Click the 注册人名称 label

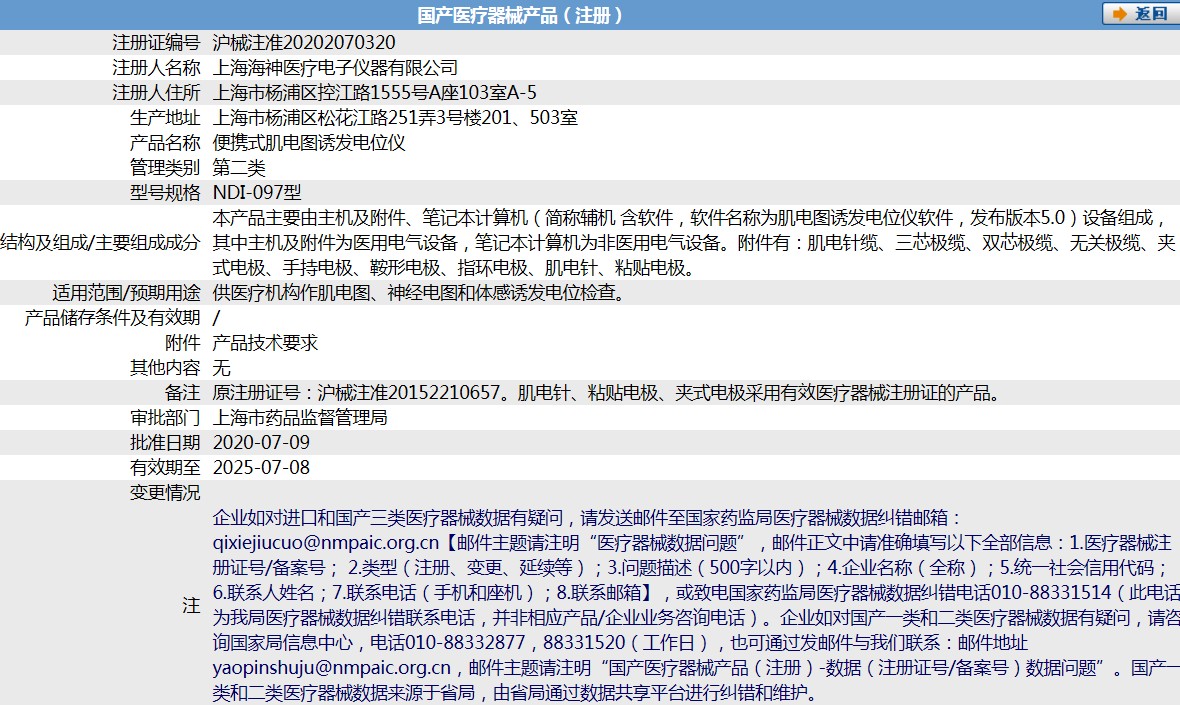click(157, 68)
